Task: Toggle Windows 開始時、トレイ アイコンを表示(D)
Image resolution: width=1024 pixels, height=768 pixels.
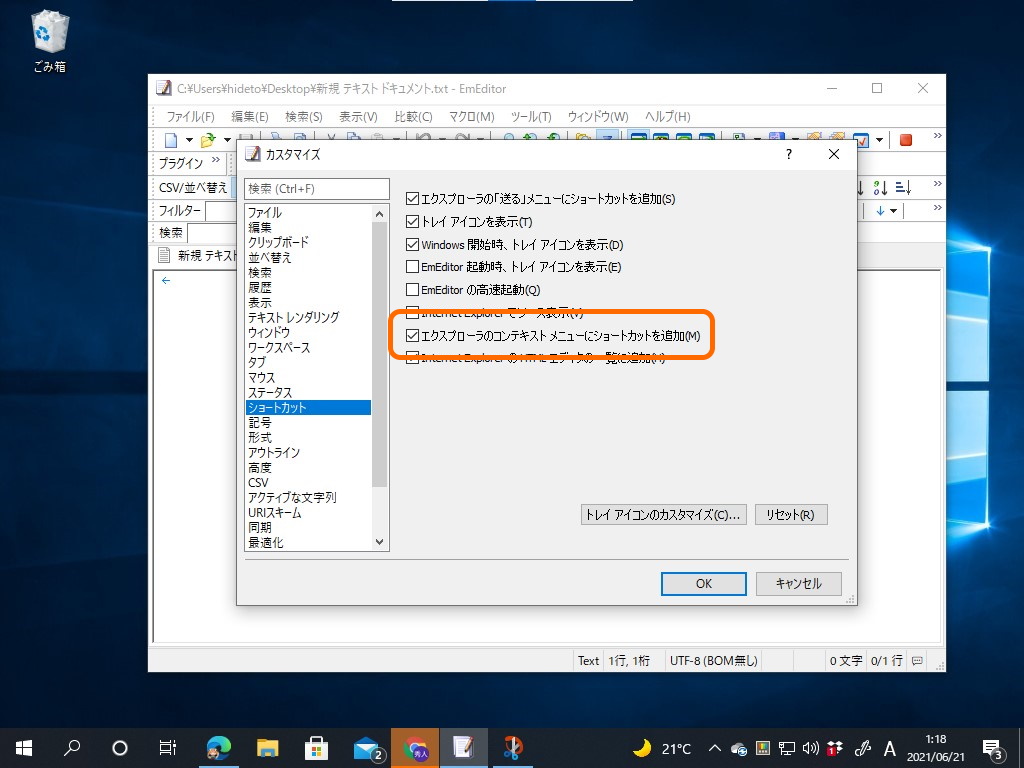Action: 412,244
